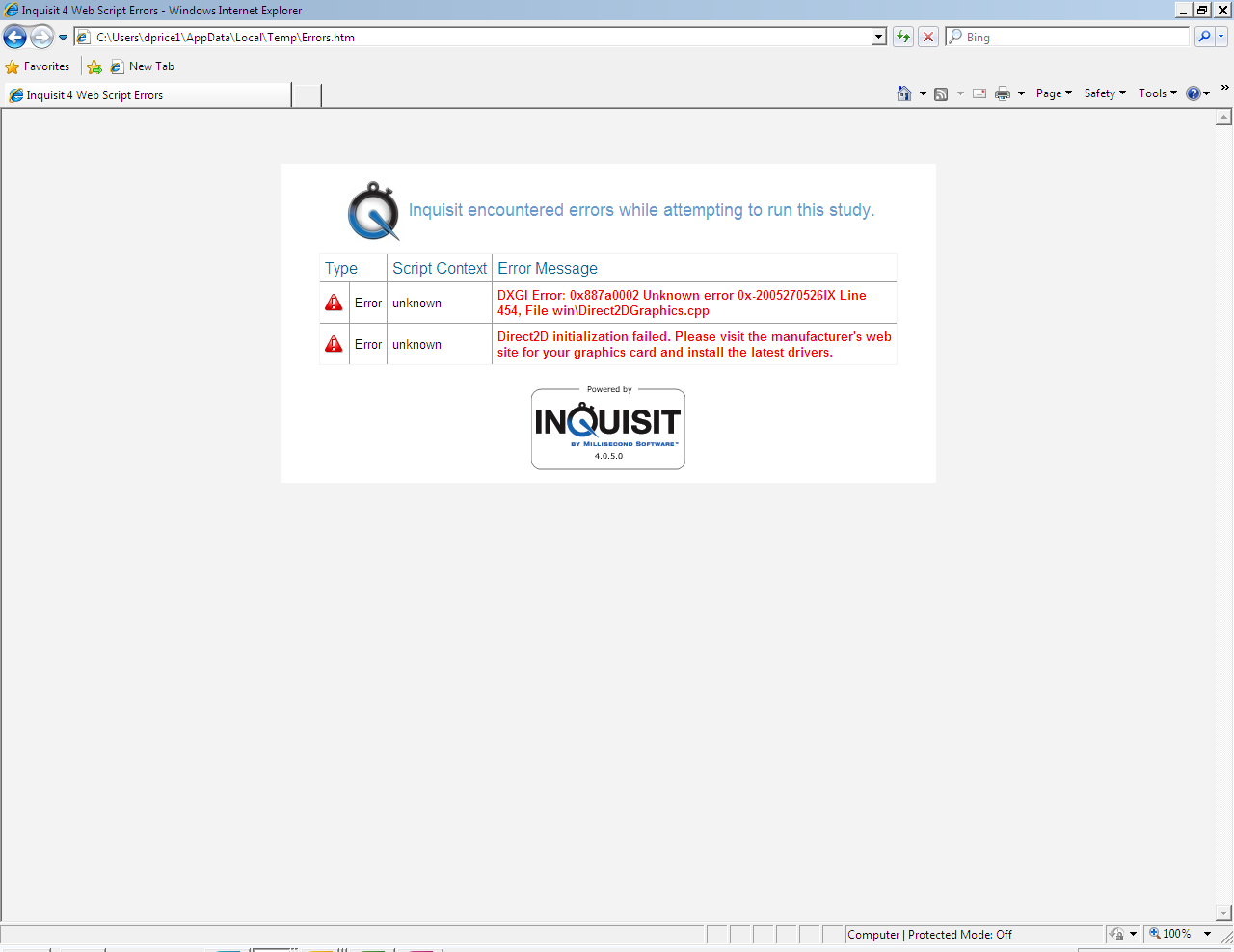
Task: Click the Inquisit encountered errors heading
Action: [642, 210]
